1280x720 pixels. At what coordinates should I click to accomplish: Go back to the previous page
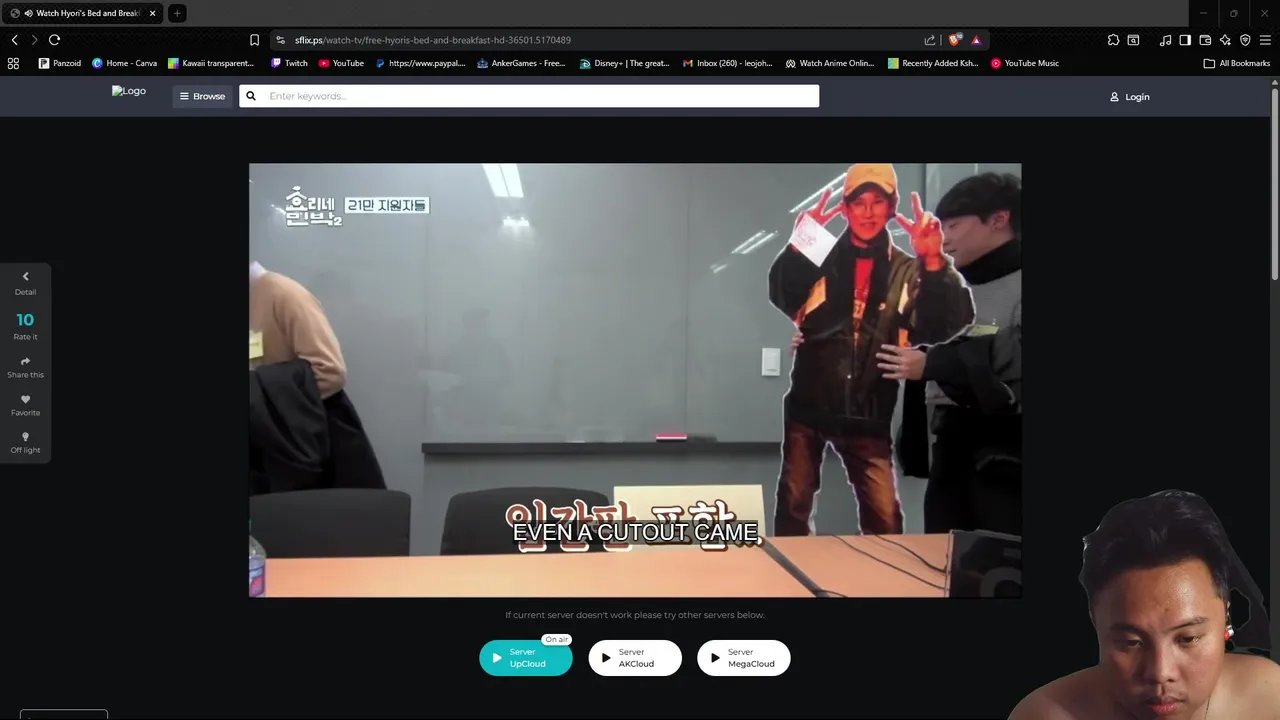click(x=14, y=40)
